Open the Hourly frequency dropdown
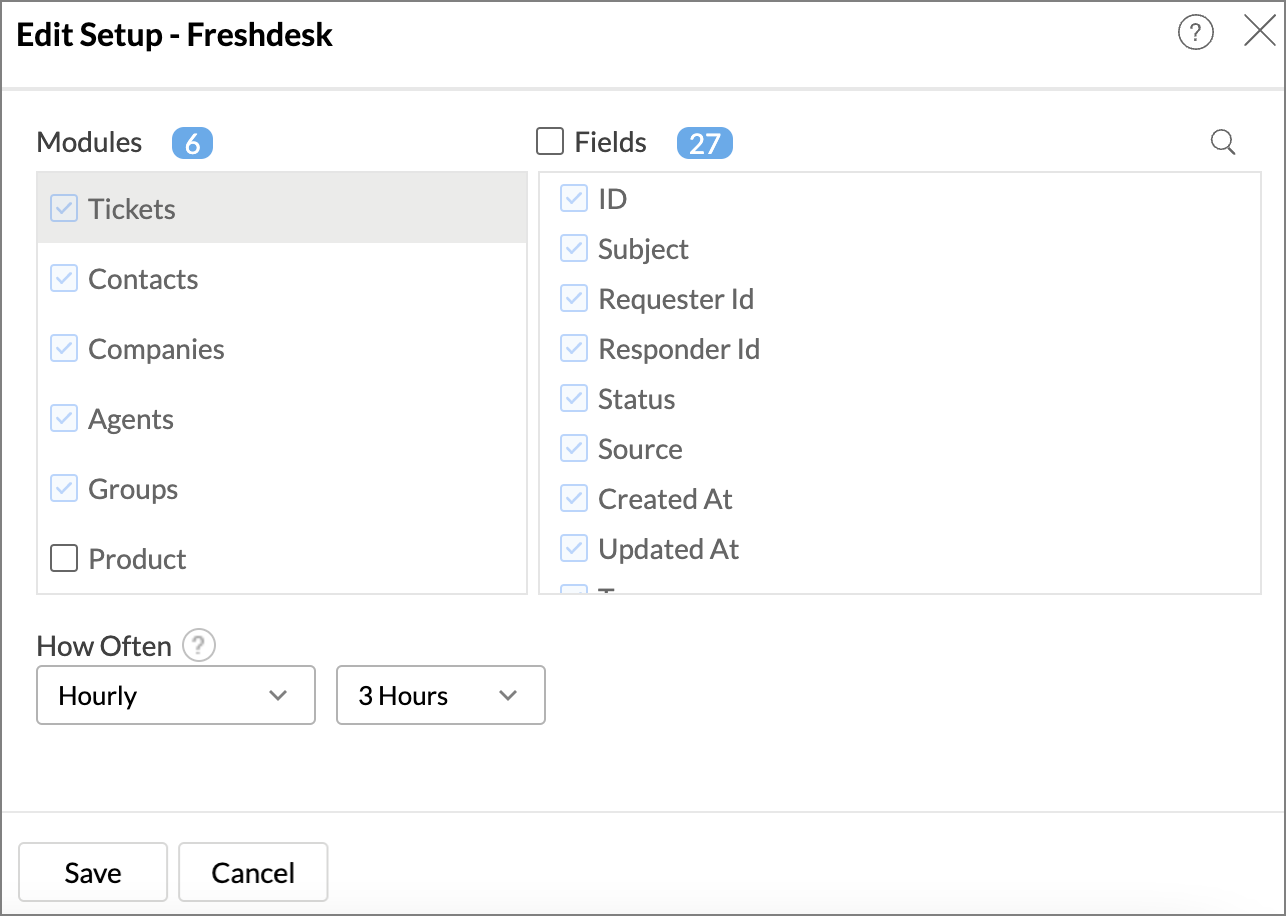 pos(176,695)
